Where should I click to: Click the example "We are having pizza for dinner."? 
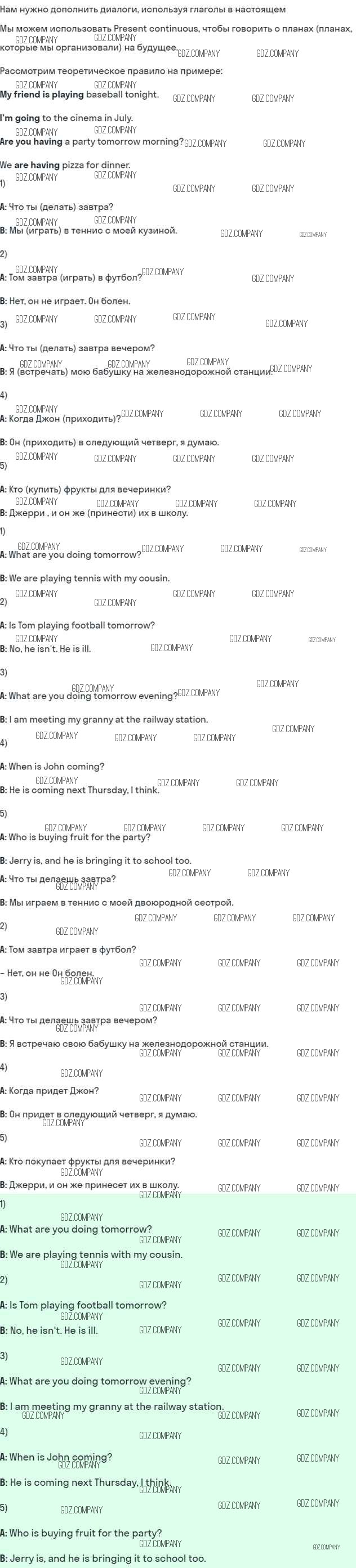click(65, 165)
